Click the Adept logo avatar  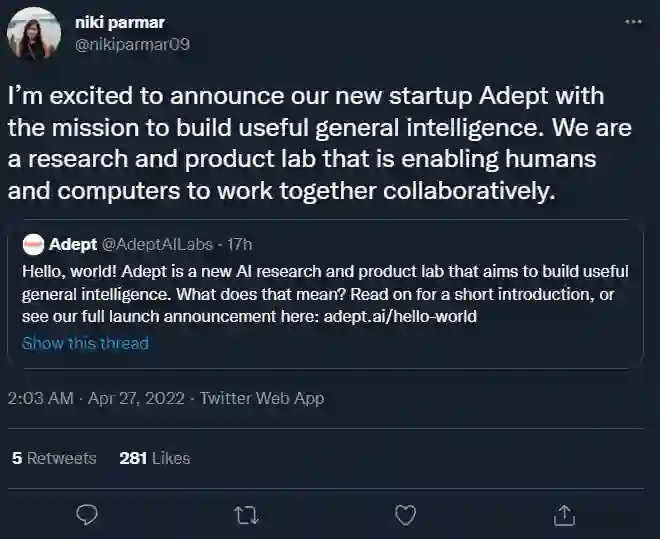[x=33, y=244]
